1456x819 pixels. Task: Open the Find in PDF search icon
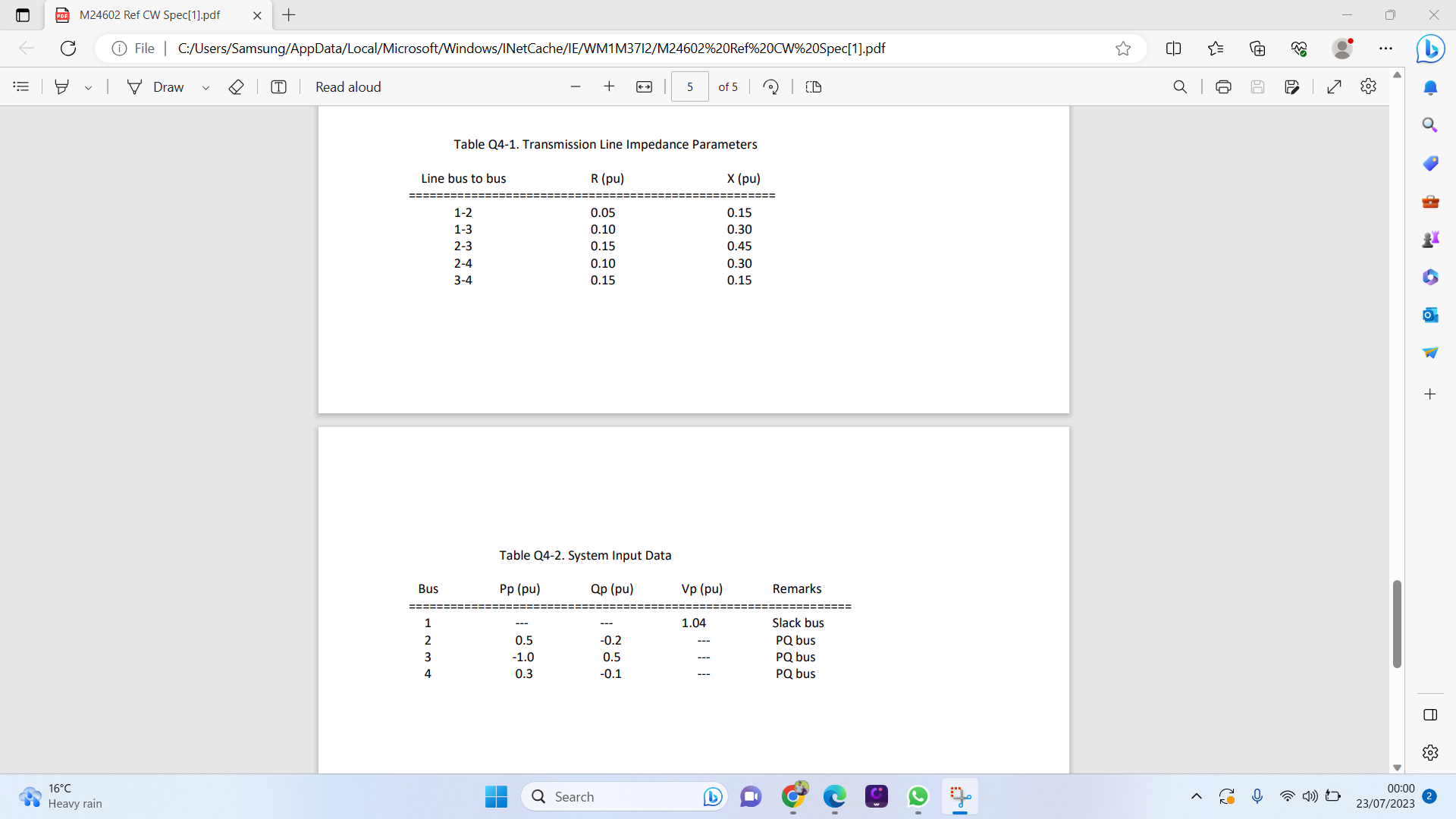1180,87
